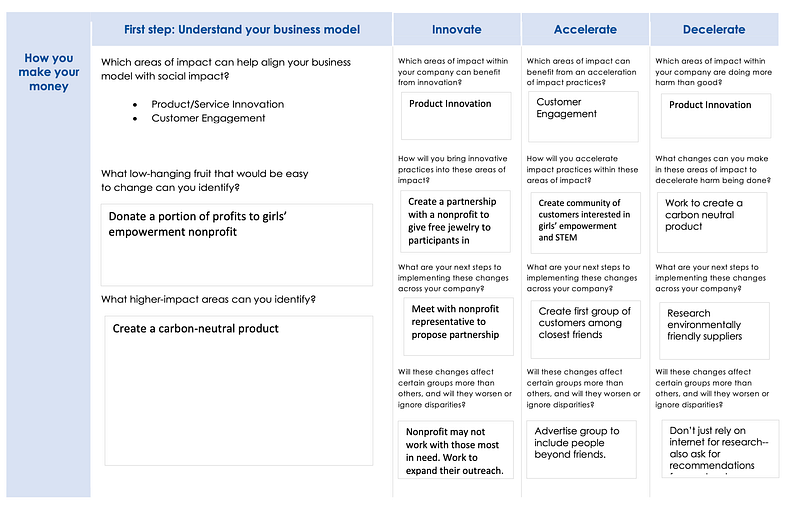This screenshot has width=800, height=515.
Task: Select the 'How you make your money' side label
Action: point(48,72)
